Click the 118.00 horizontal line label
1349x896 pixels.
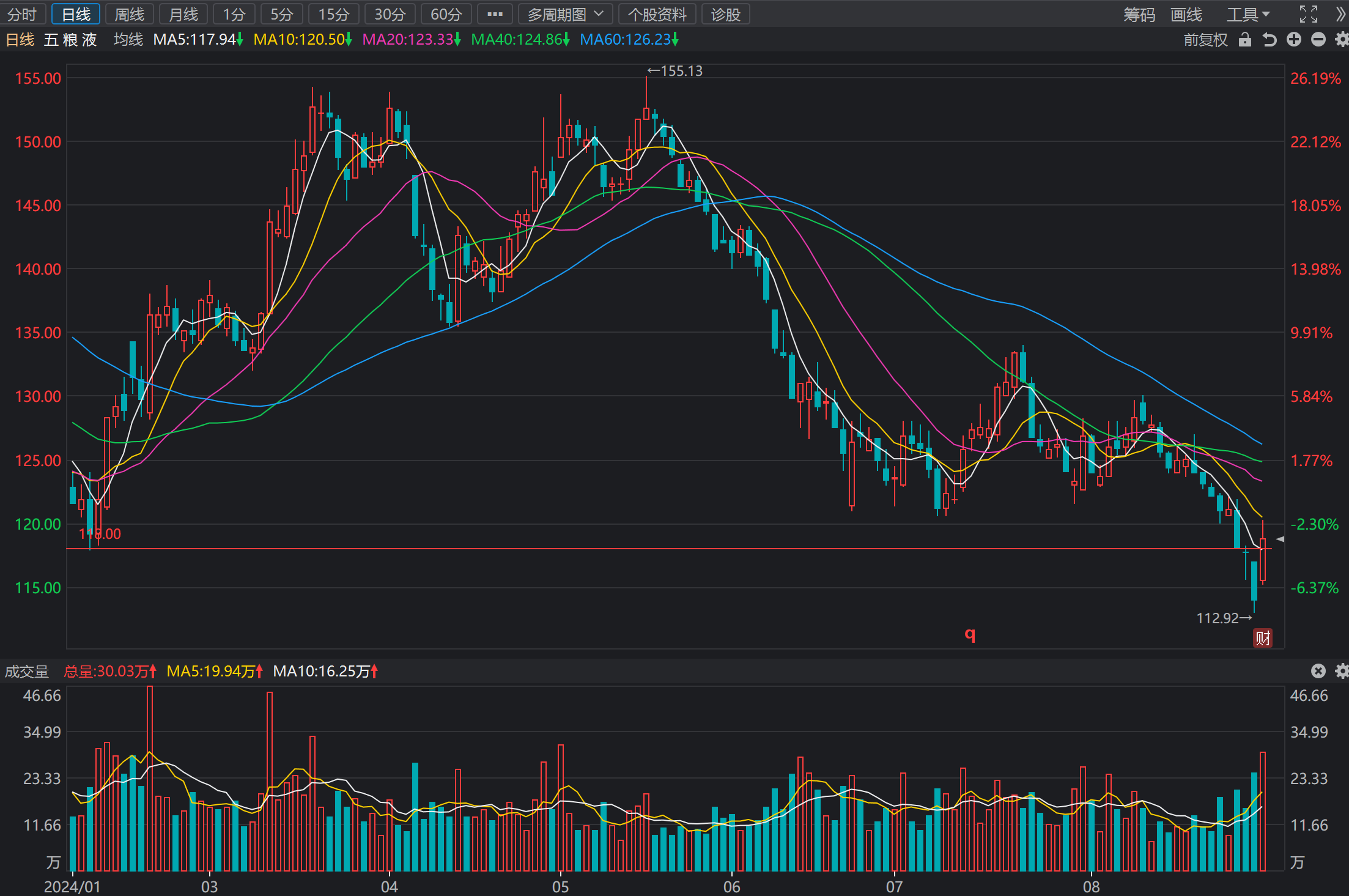click(100, 534)
